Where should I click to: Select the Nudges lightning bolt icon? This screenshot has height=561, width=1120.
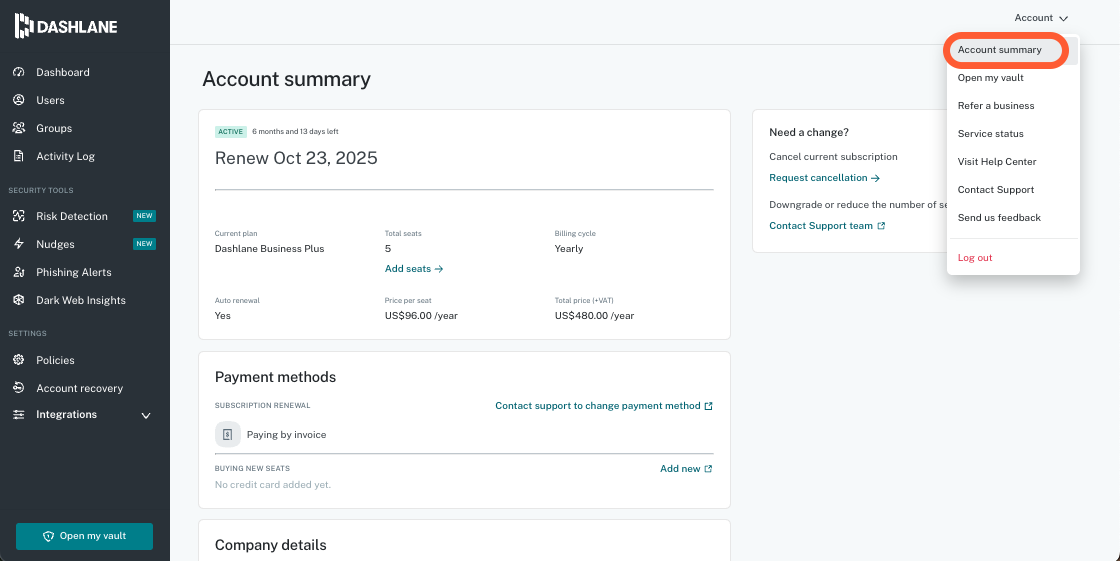[18, 244]
